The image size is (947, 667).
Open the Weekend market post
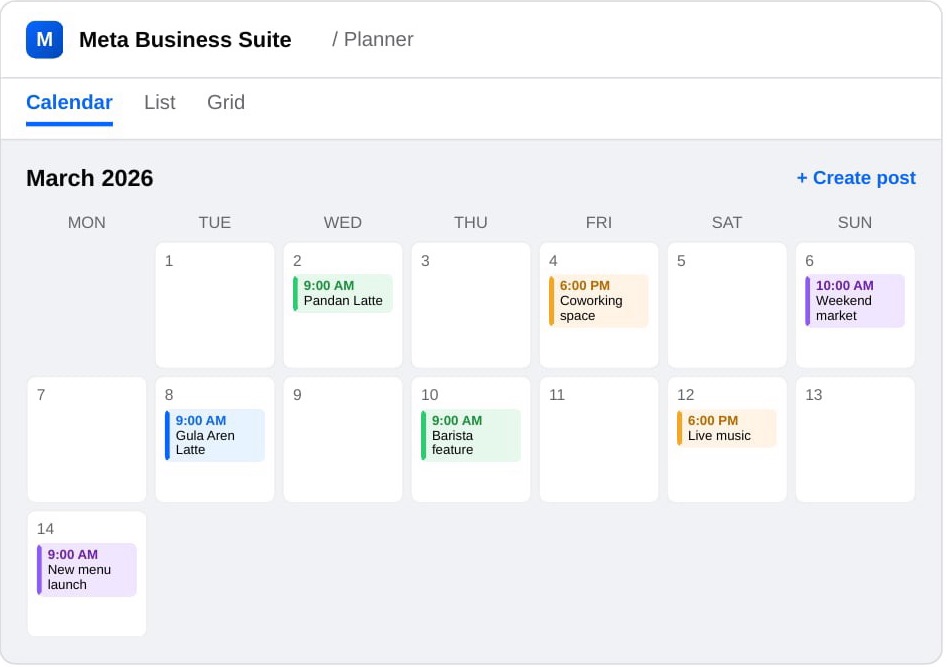point(855,301)
